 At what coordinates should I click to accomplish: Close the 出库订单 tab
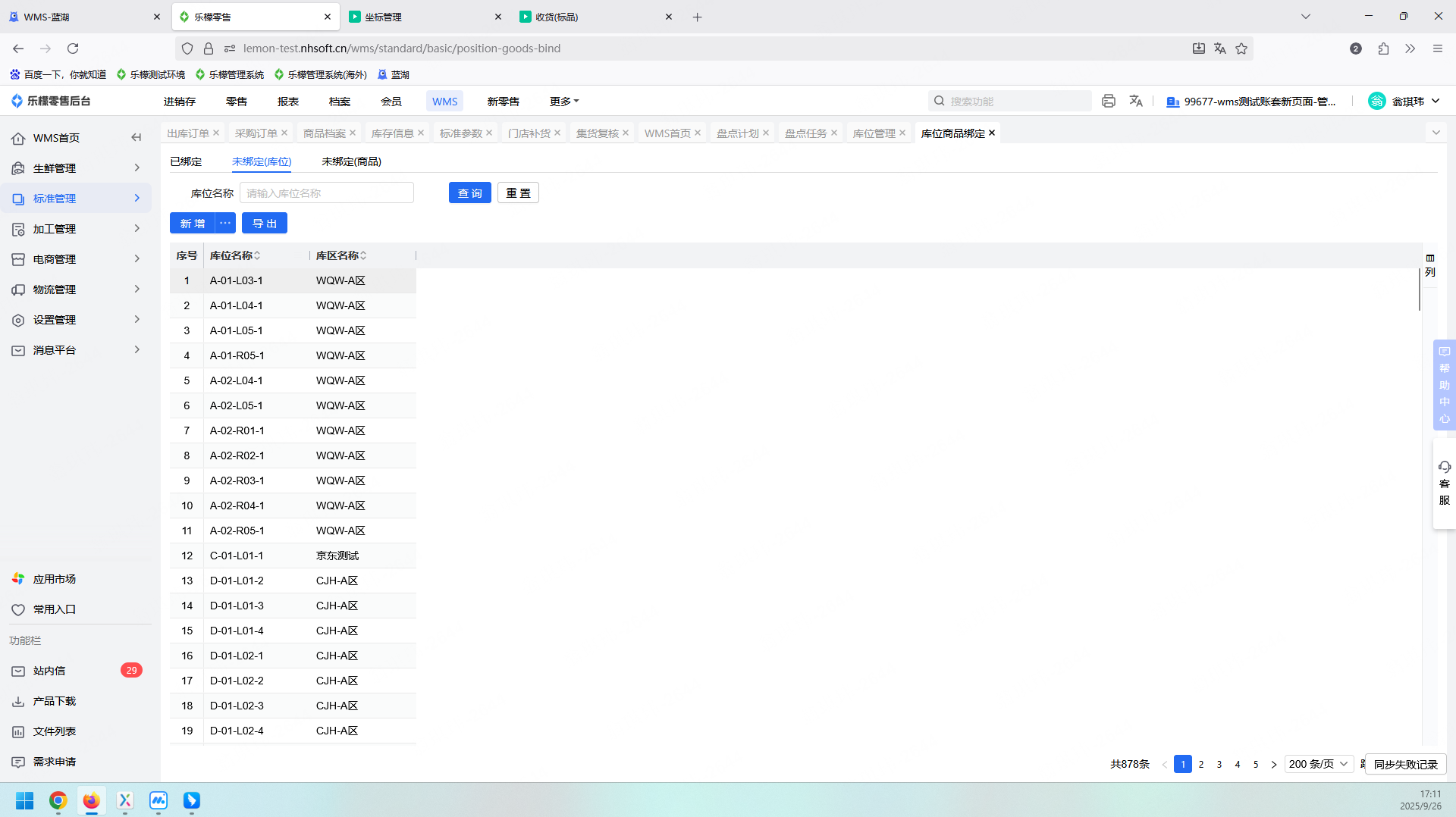click(216, 133)
